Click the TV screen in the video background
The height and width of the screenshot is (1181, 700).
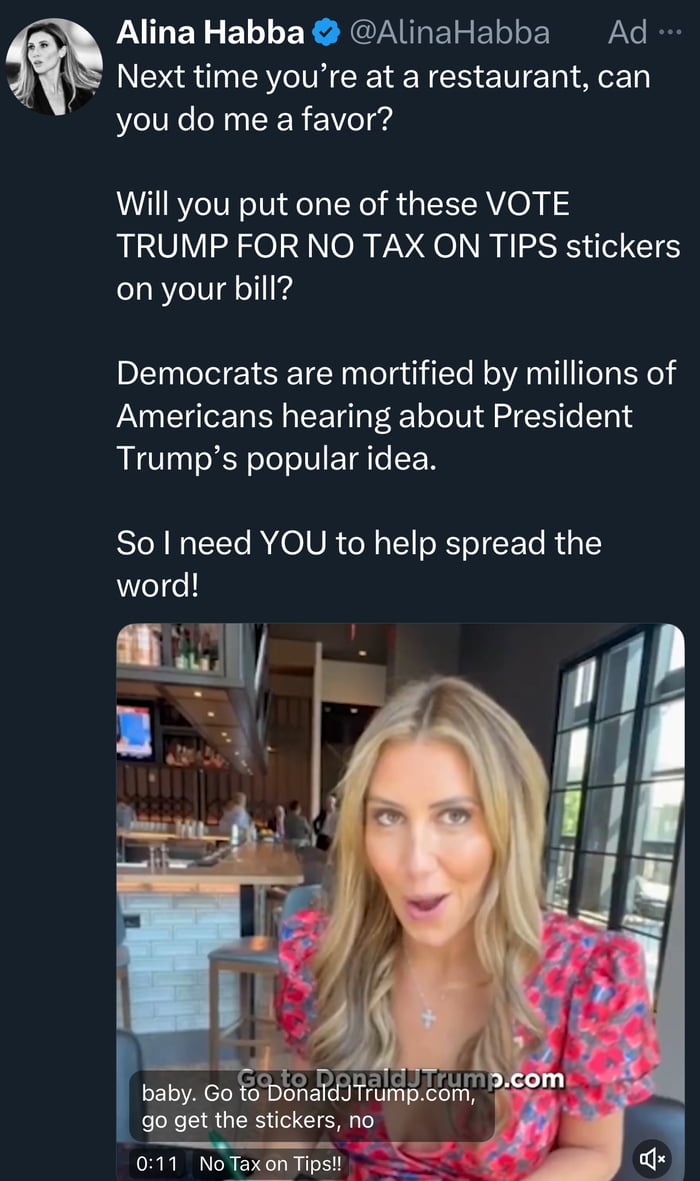pyautogui.click(x=135, y=731)
